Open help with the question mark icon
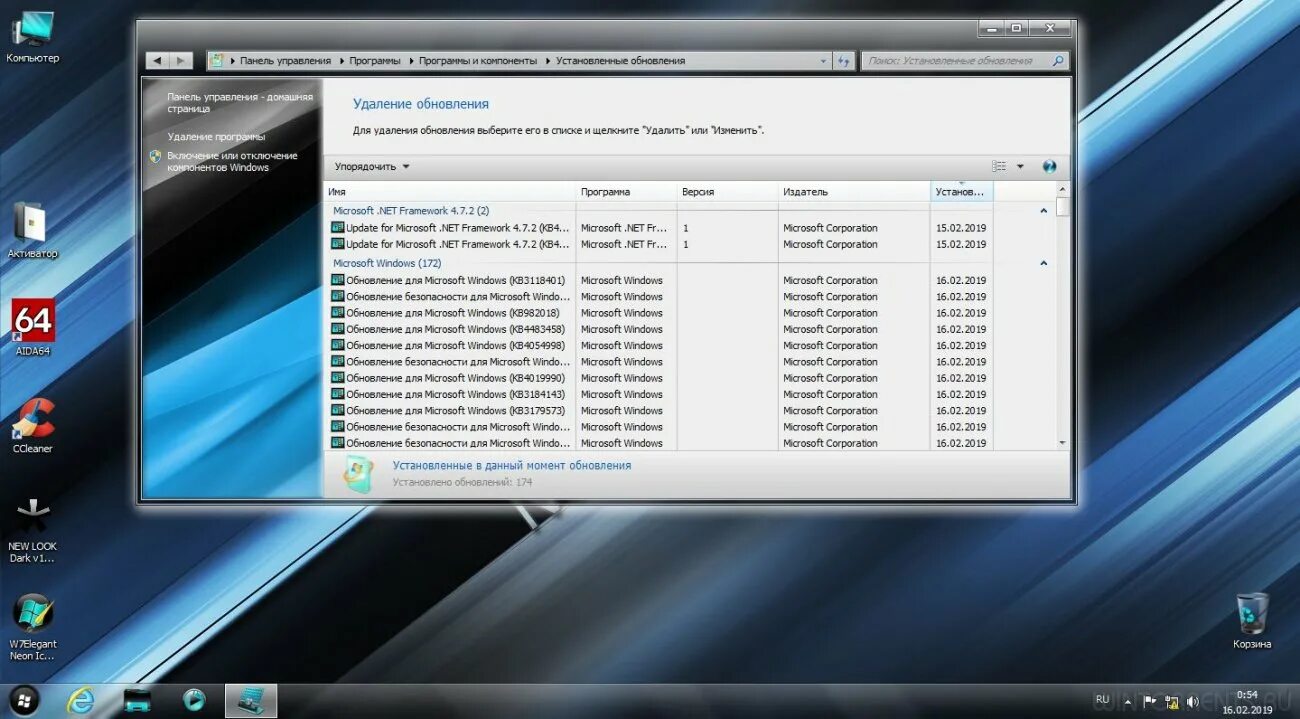 (1049, 167)
